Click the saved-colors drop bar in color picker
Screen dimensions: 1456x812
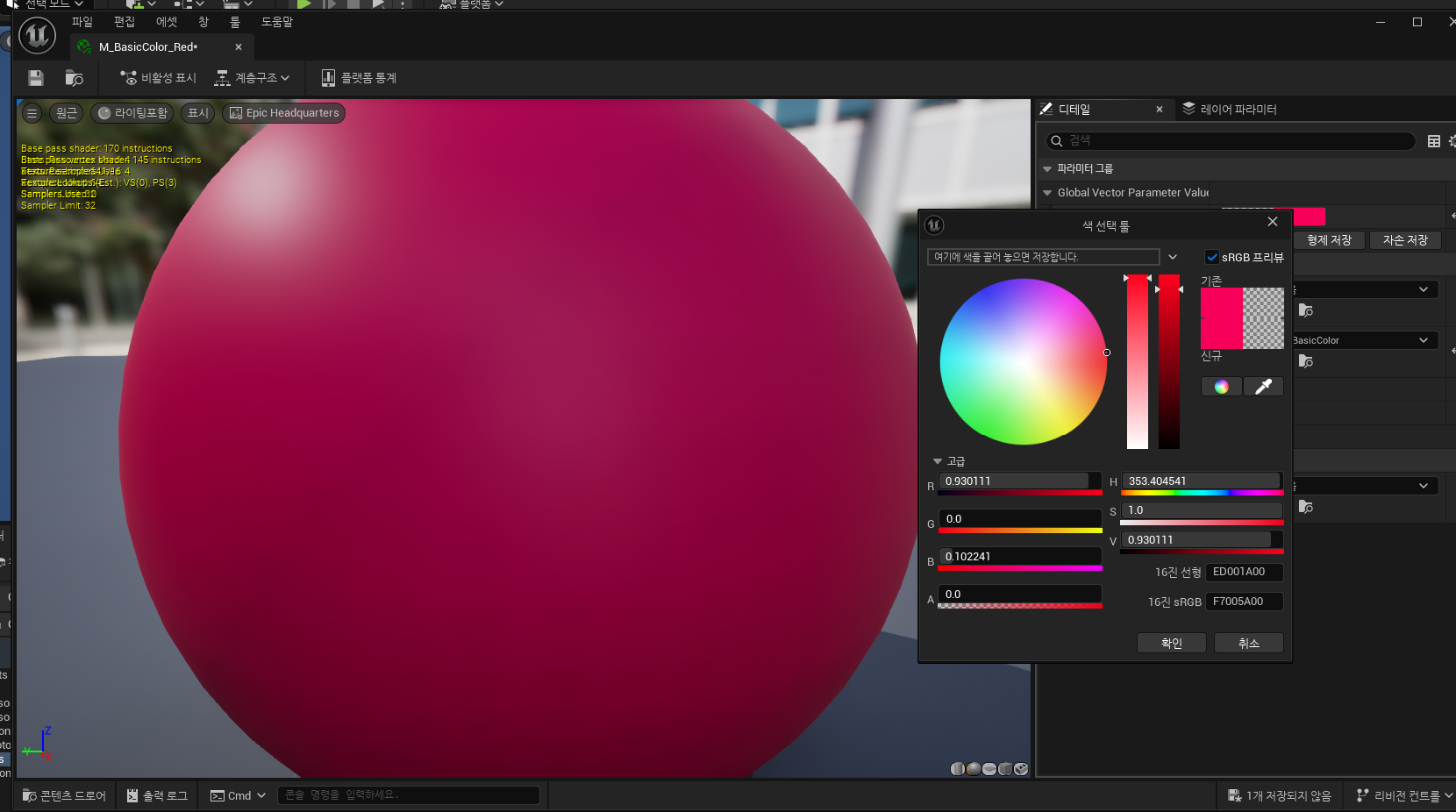[1043, 257]
